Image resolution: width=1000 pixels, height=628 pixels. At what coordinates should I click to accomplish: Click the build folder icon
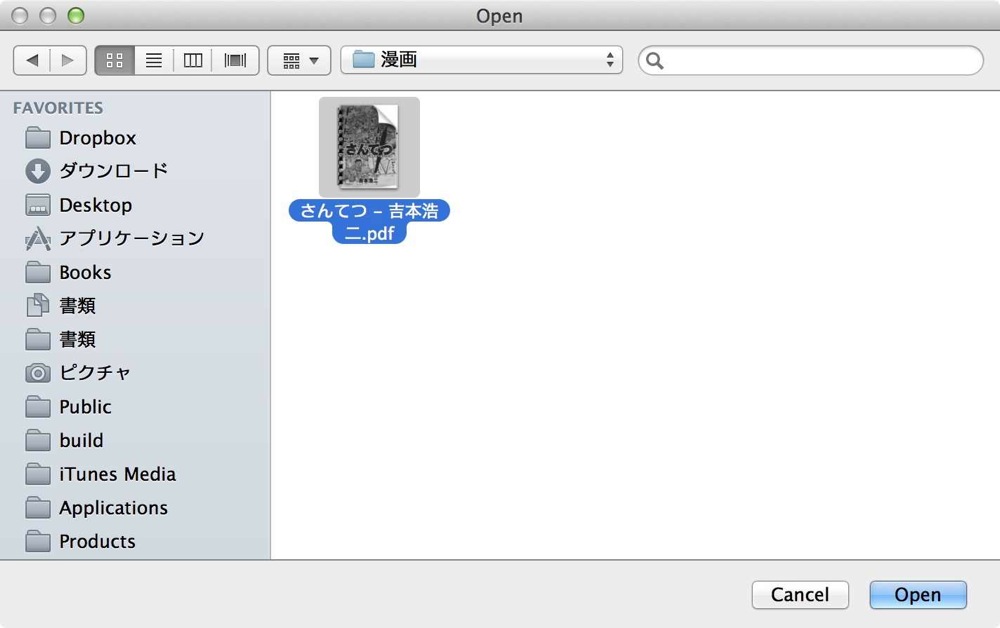38,441
